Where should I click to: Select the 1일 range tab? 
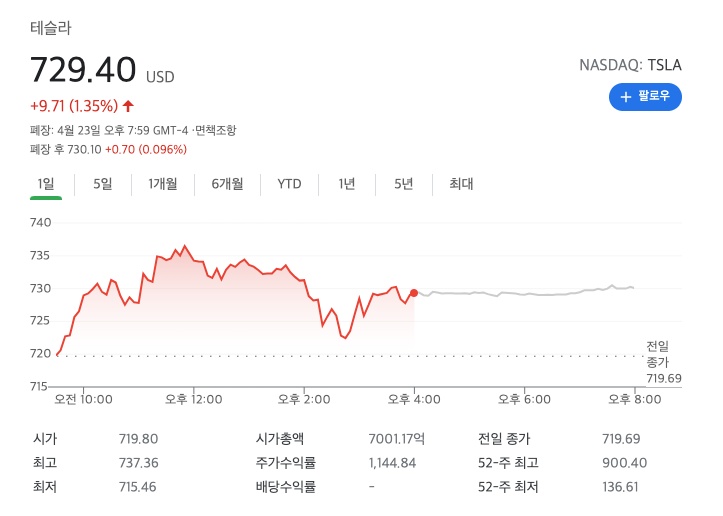click(x=46, y=183)
